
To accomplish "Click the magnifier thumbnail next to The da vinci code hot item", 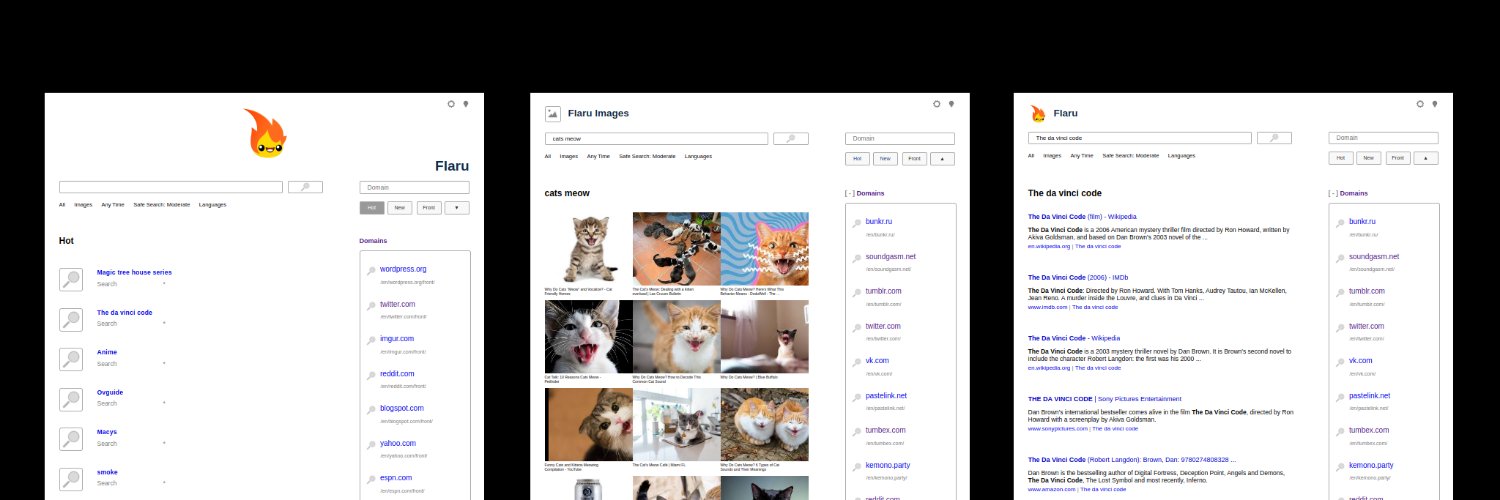I will pos(71,320).
